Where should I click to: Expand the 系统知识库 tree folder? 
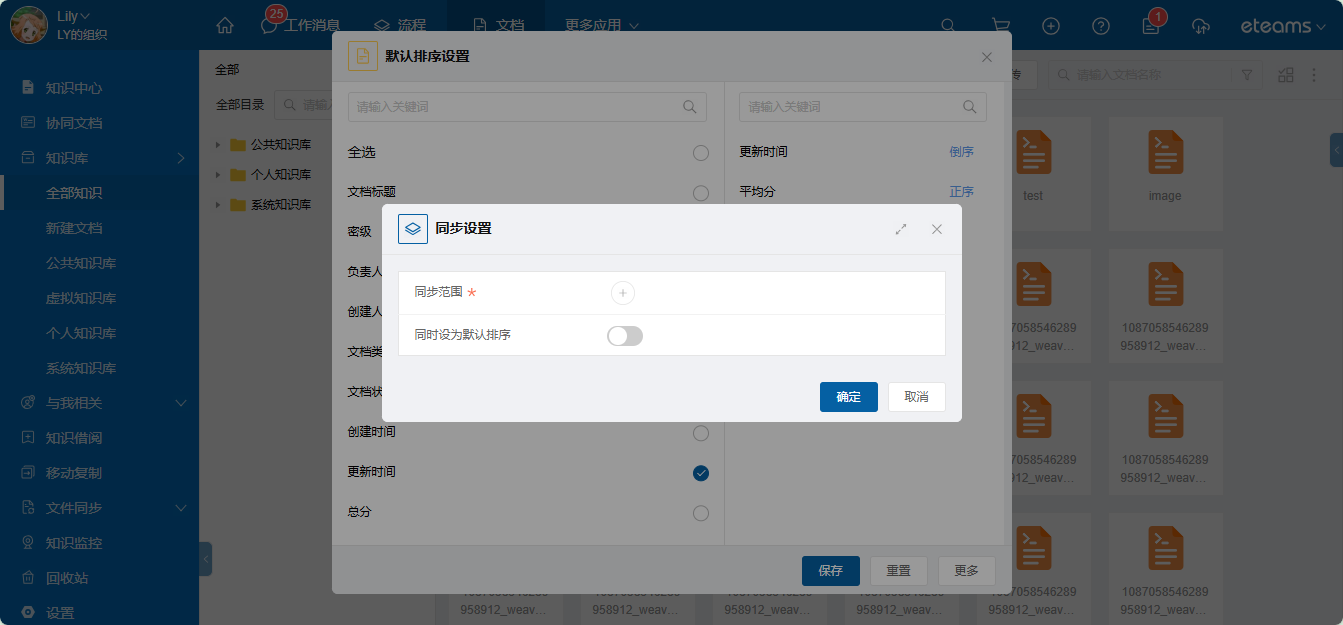218,205
